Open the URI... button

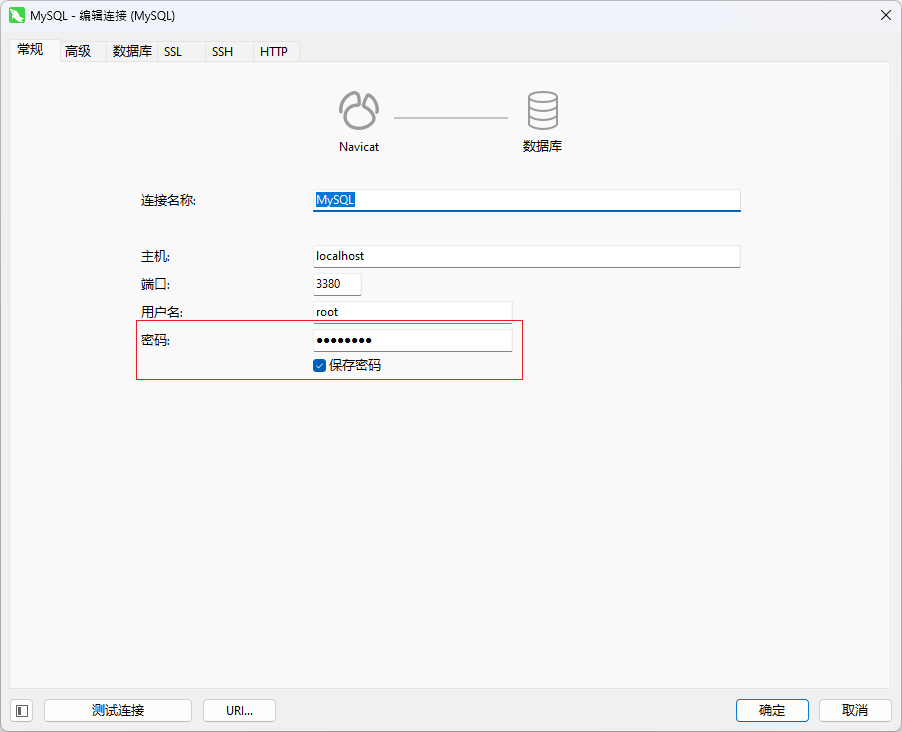[x=239, y=711]
